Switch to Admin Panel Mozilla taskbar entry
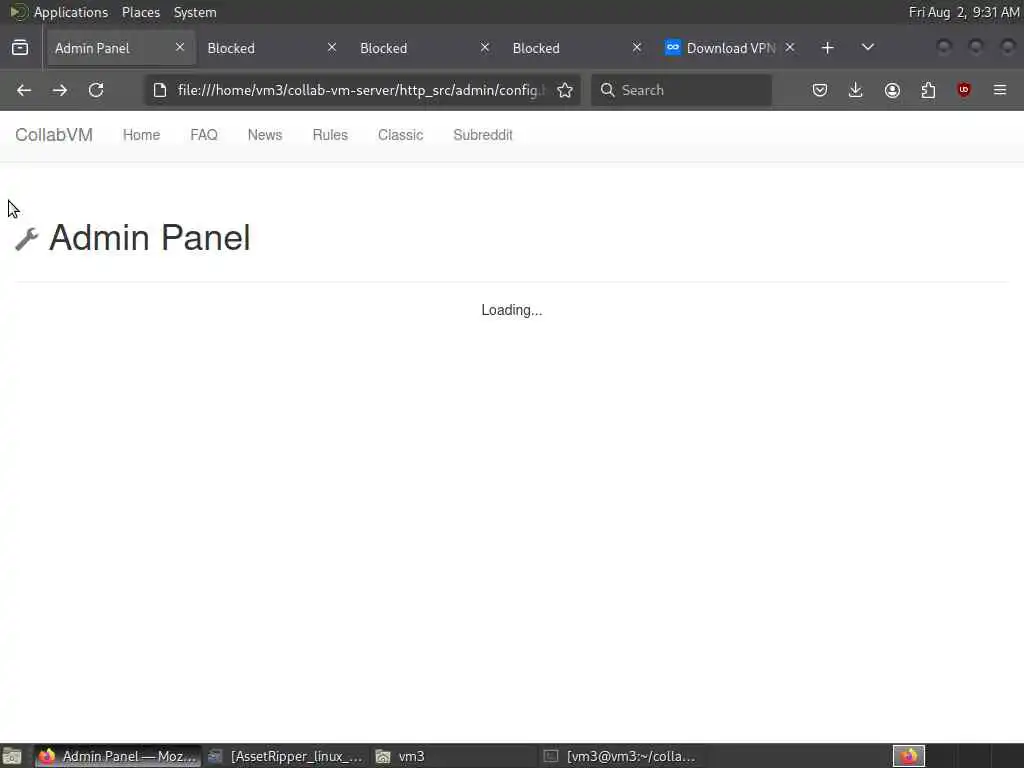Image resolution: width=1024 pixels, height=768 pixels. 118,756
